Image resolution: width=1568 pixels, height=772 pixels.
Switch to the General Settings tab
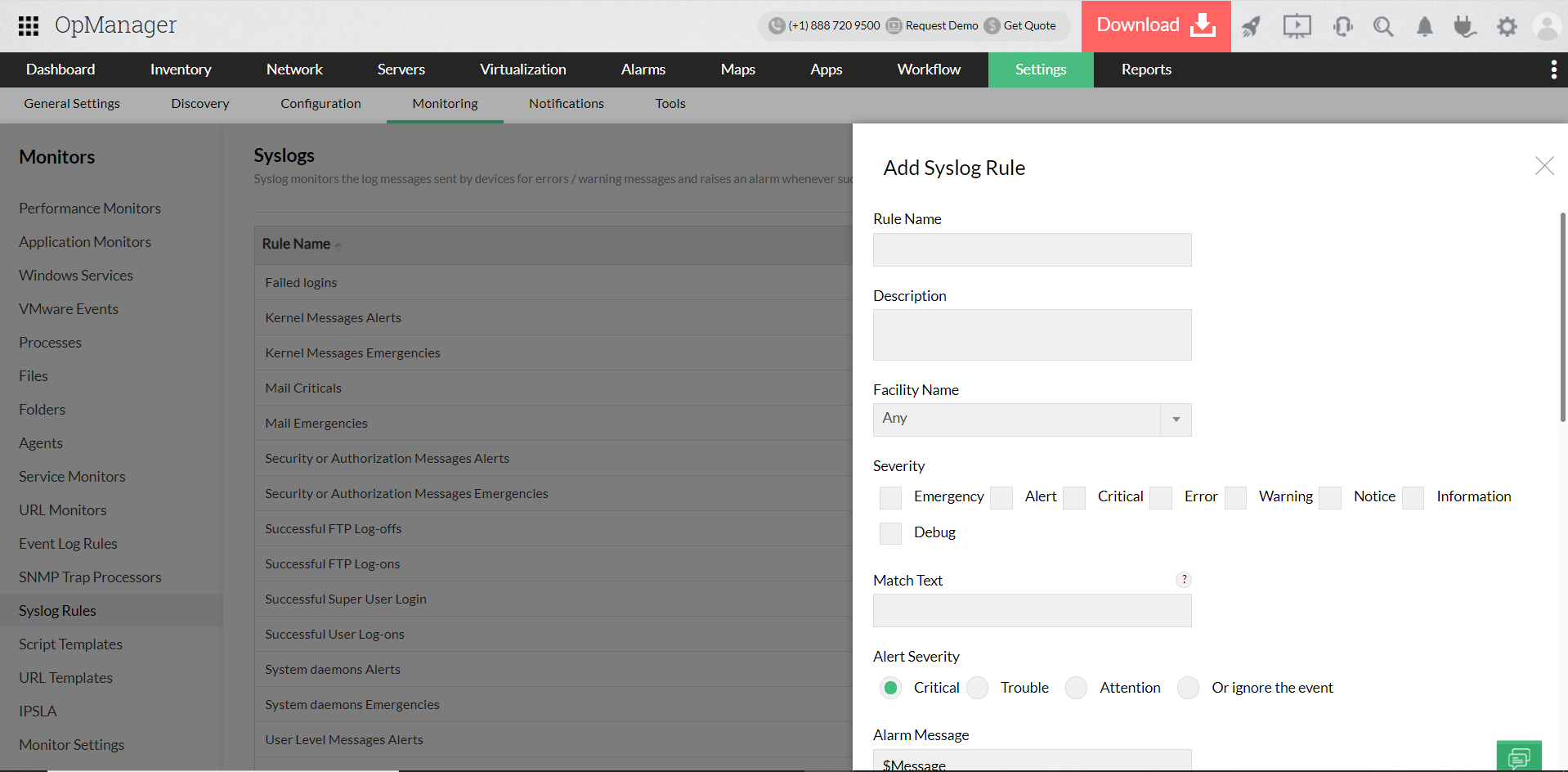[72, 104]
